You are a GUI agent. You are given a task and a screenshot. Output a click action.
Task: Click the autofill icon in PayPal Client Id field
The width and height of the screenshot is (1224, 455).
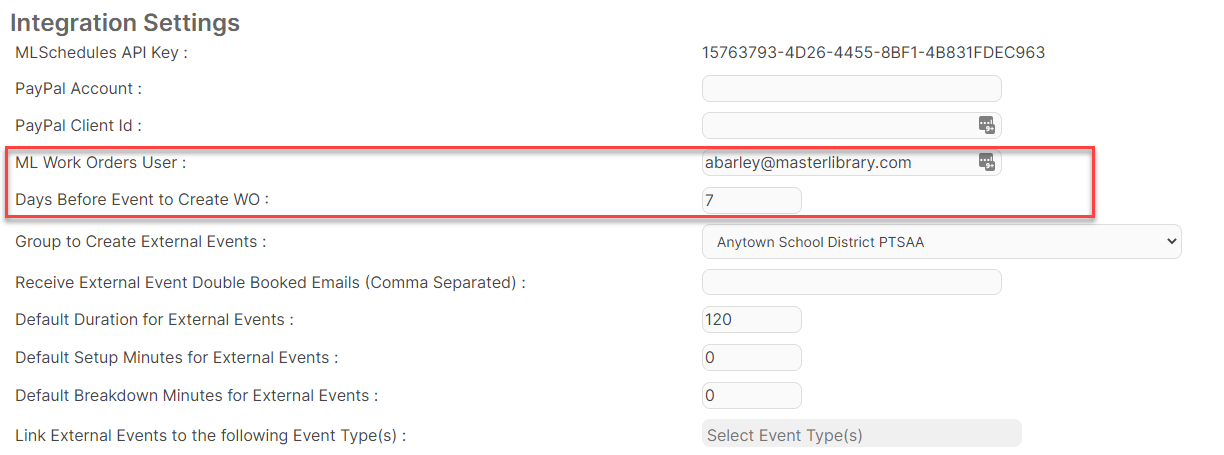pyautogui.click(x=986, y=125)
